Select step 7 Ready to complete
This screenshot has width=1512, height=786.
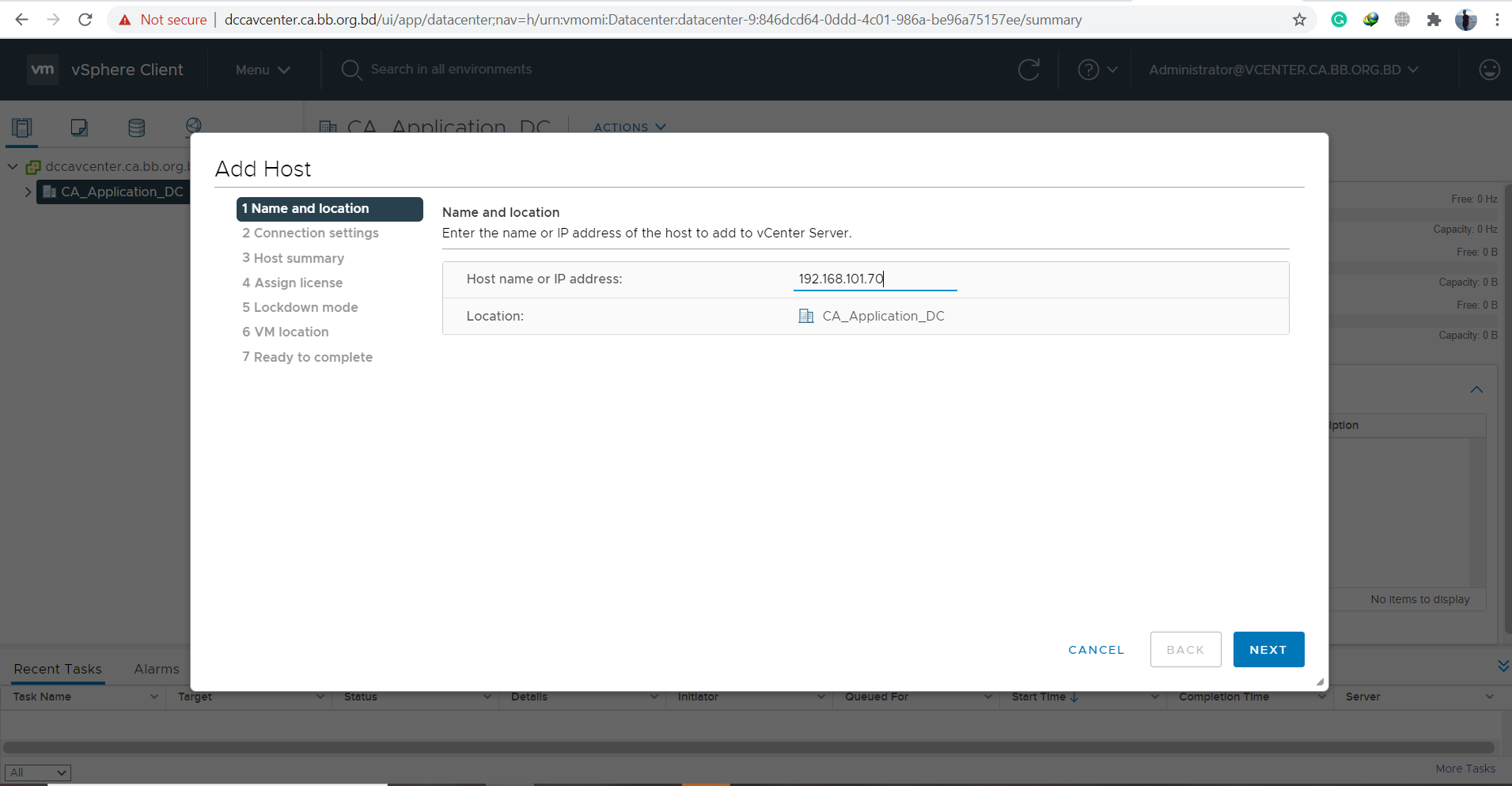(307, 357)
